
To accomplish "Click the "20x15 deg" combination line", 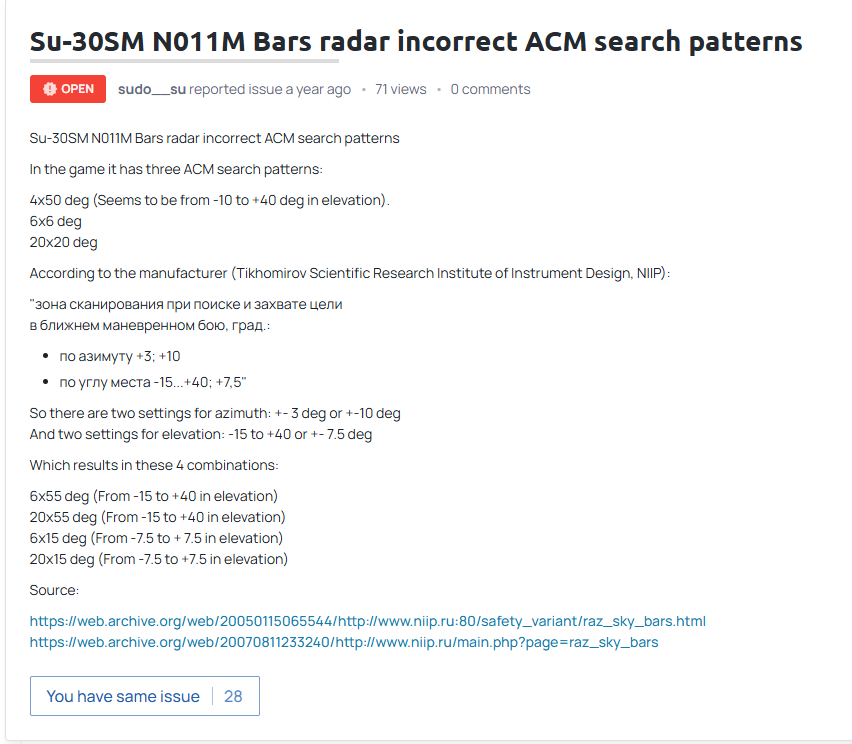I will (x=158, y=559).
